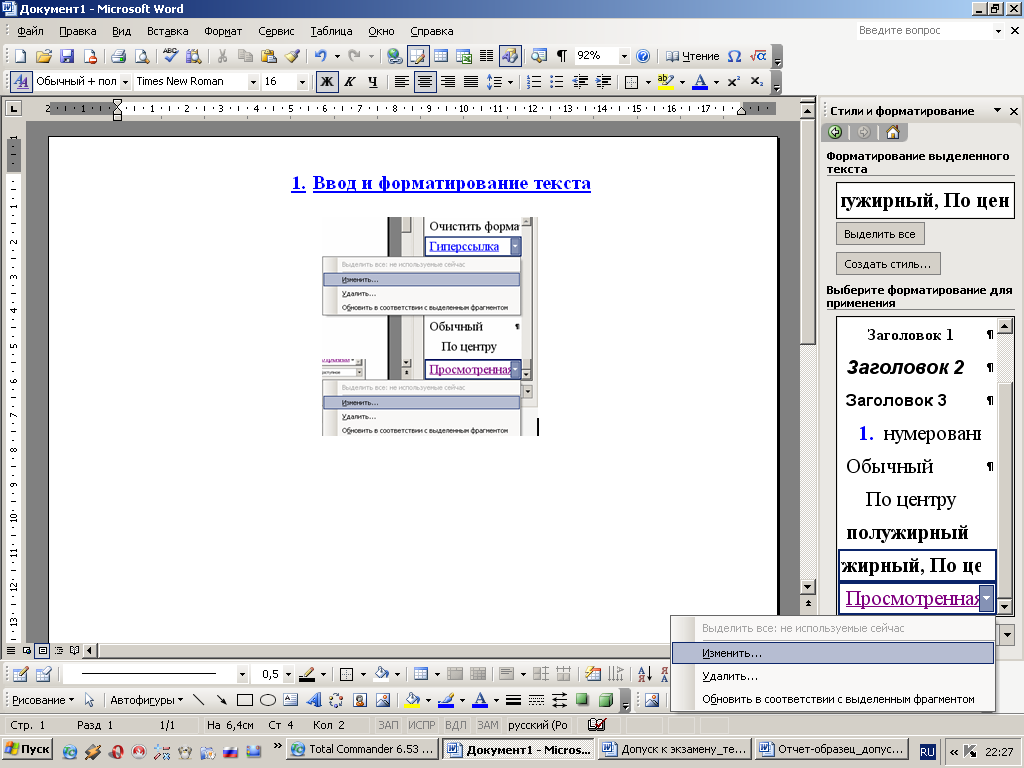The width and height of the screenshot is (1024, 768).
Task: Apply blue font color button
Action: [700, 82]
